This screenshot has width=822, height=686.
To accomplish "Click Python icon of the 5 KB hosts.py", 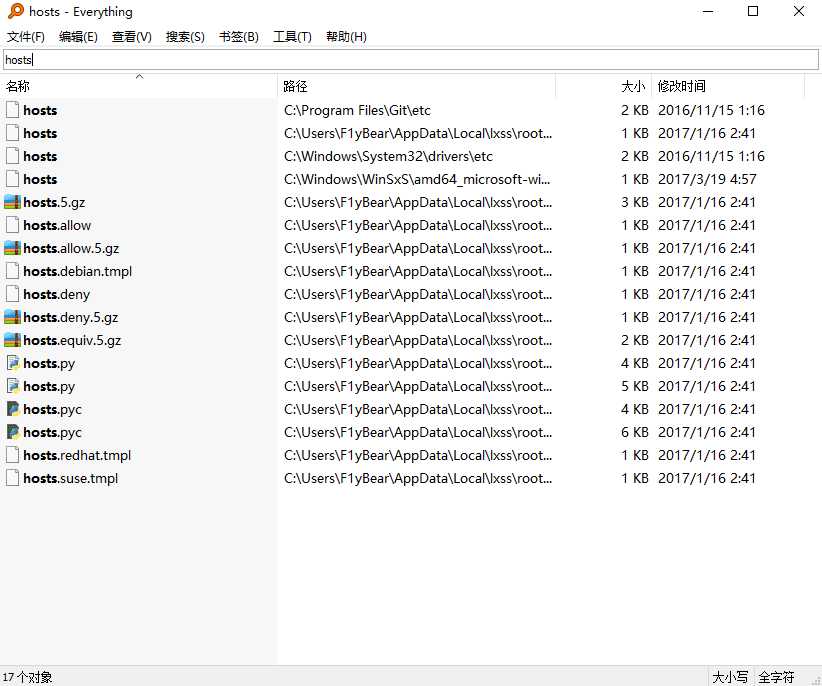I will pyautogui.click(x=13, y=386).
